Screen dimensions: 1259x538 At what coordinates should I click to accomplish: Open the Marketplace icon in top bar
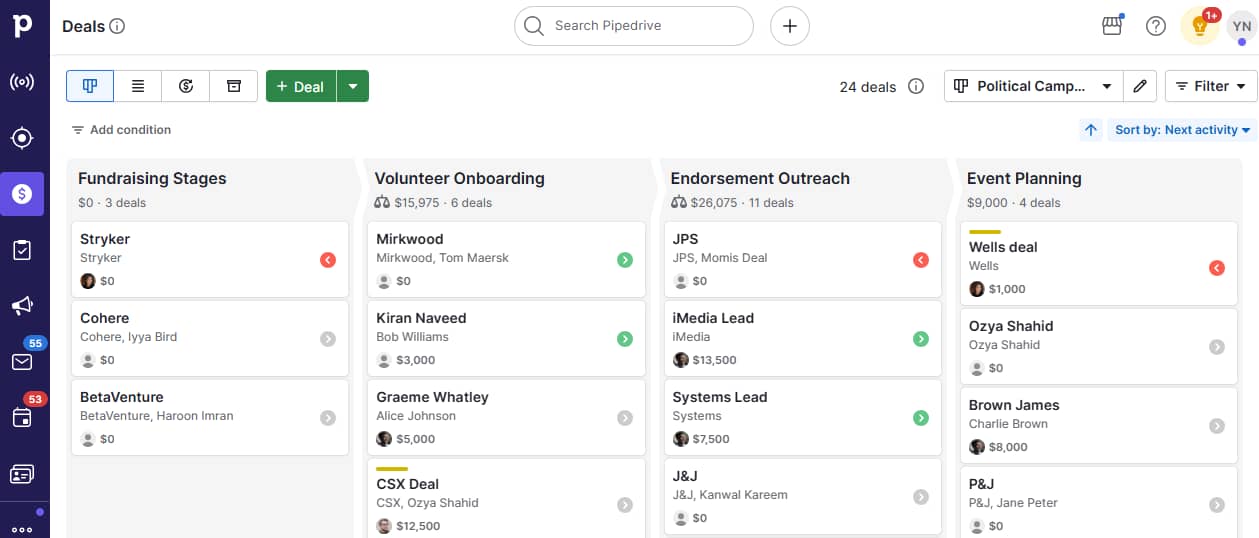(x=1112, y=26)
